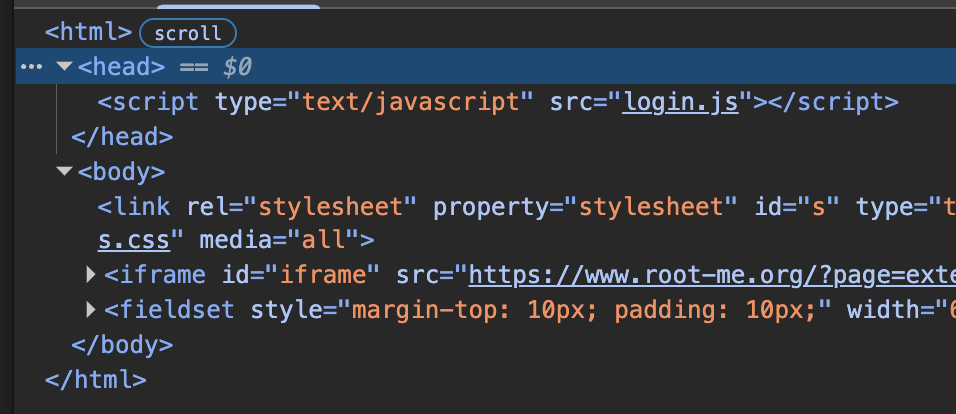Expand the fieldset element node

point(91,310)
